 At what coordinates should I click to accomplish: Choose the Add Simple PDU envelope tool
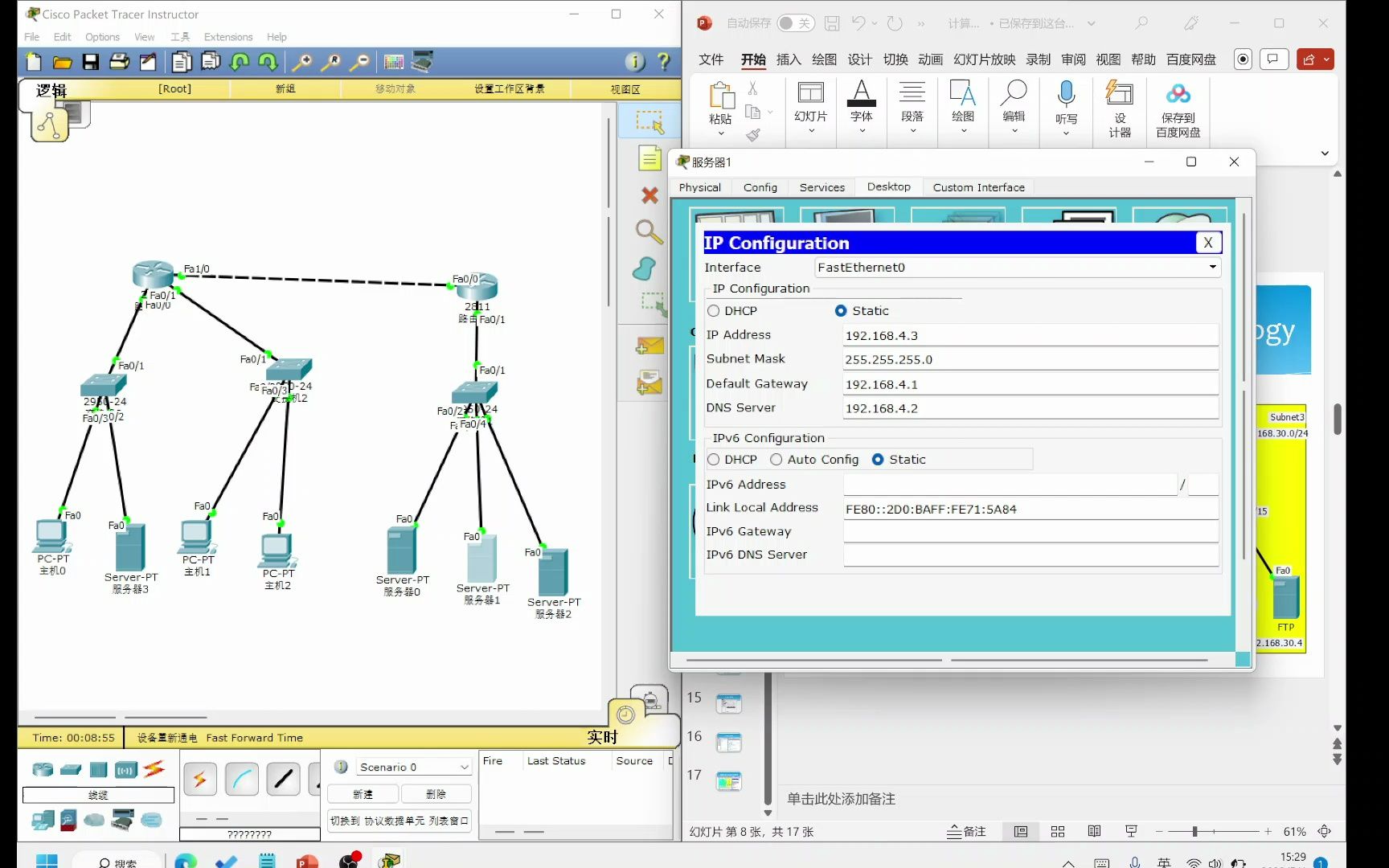tap(649, 346)
